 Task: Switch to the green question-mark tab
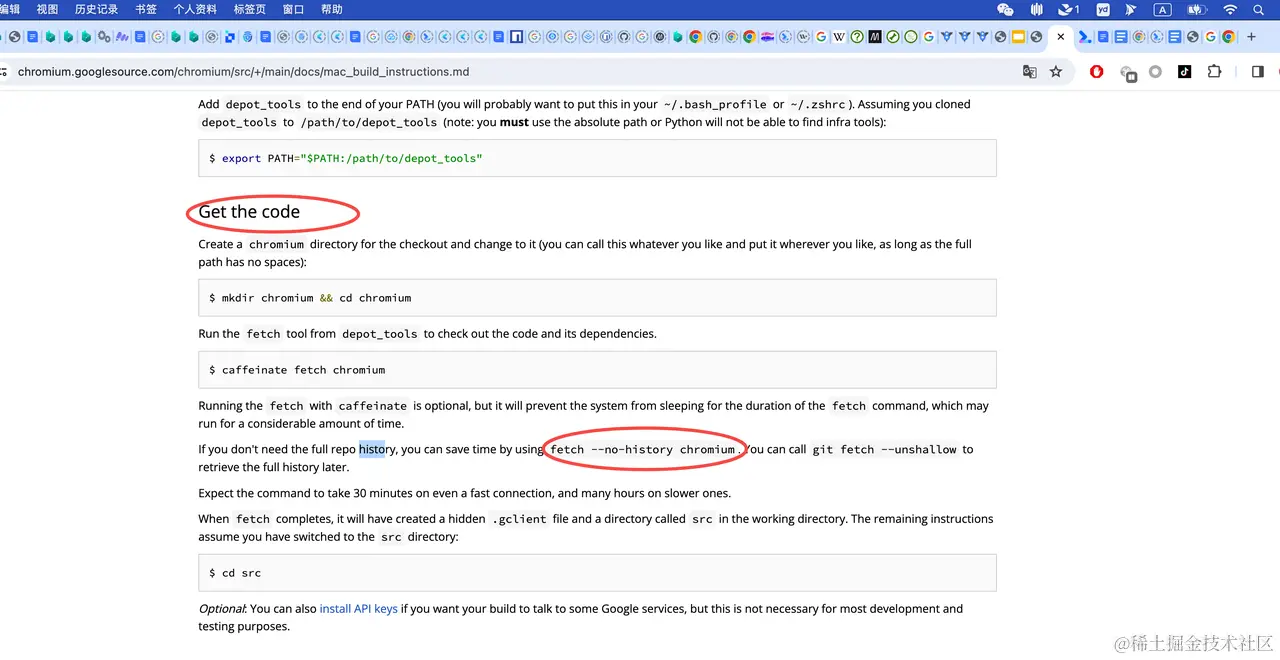coord(856,37)
